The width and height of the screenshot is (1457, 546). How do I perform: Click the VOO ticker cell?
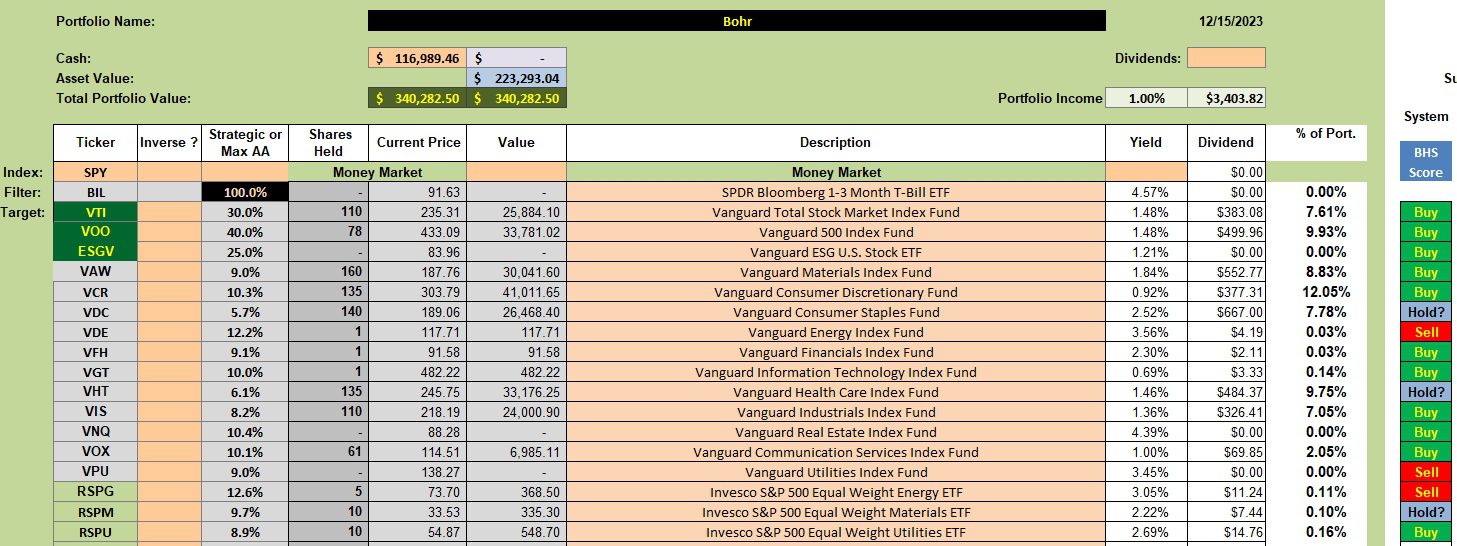(96, 232)
